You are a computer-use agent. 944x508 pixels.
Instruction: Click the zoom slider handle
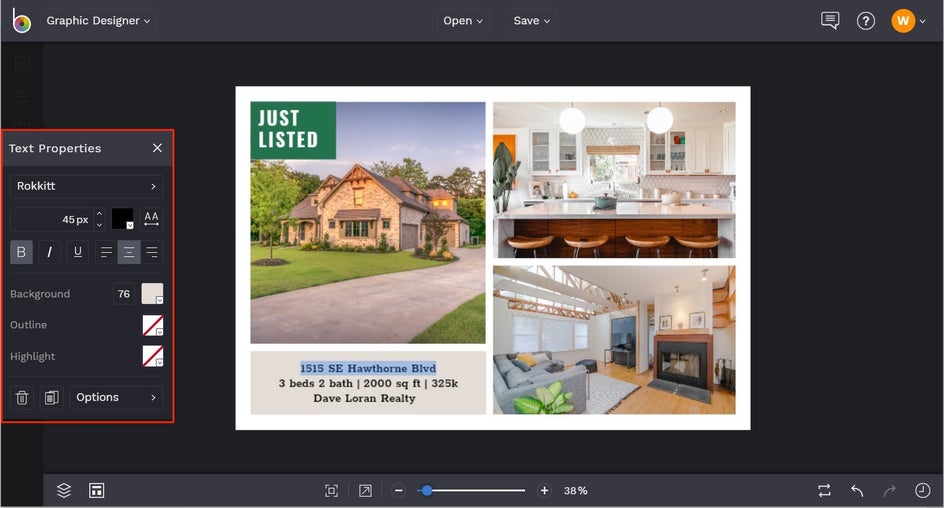427,491
